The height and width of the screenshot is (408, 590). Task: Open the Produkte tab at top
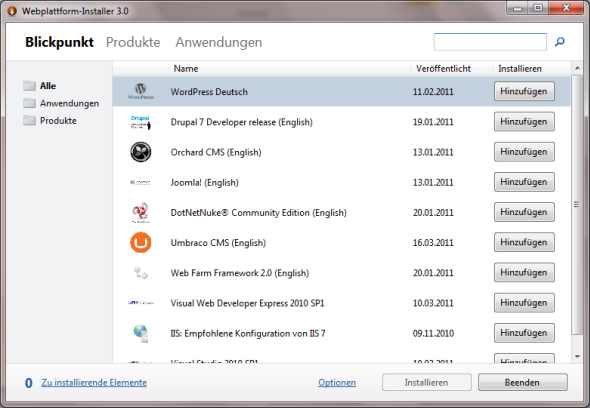tap(133, 42)
